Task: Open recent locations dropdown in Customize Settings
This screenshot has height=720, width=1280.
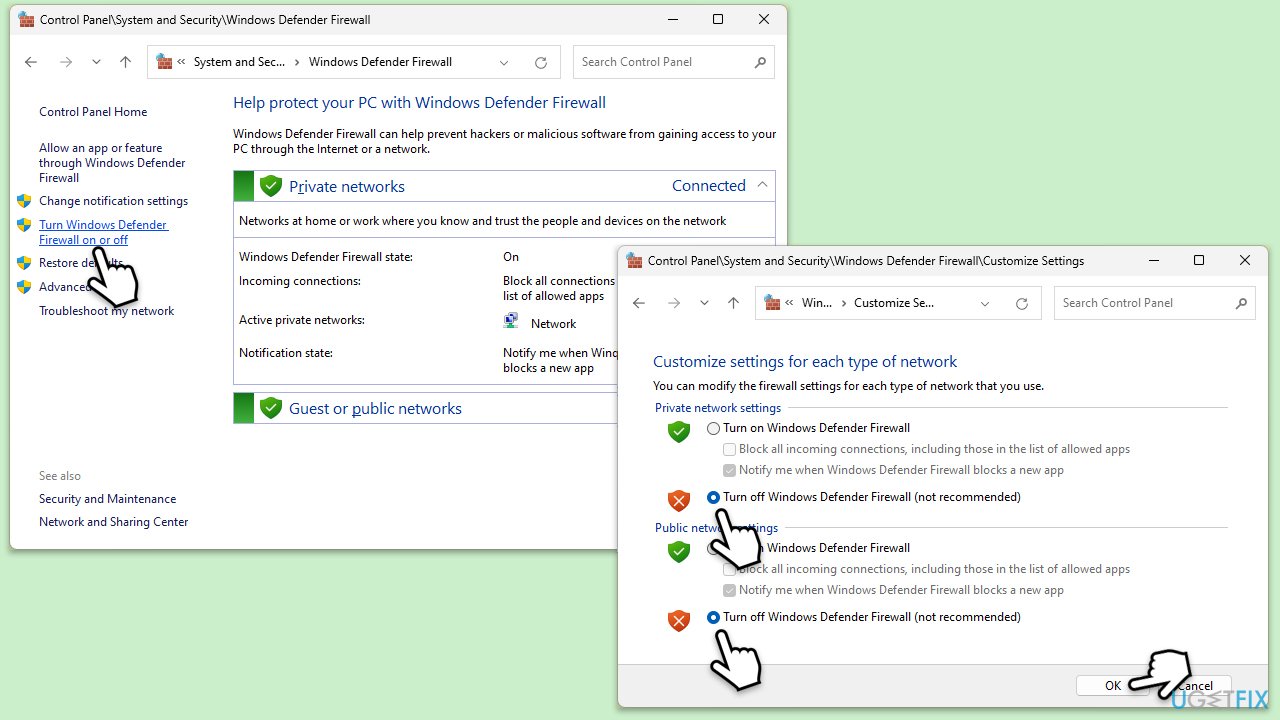Action: pos(704,303)
